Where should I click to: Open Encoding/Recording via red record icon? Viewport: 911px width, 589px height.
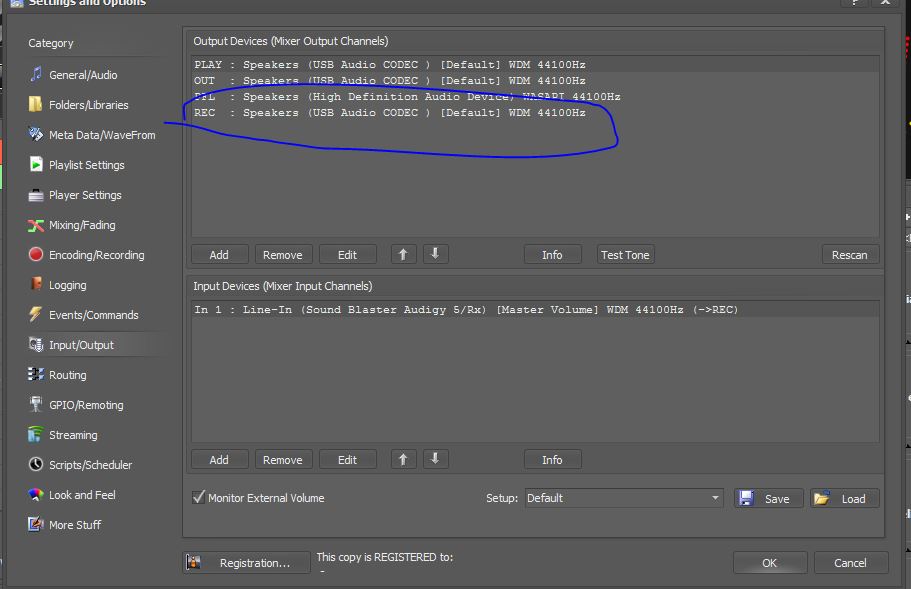click(36, 255)
